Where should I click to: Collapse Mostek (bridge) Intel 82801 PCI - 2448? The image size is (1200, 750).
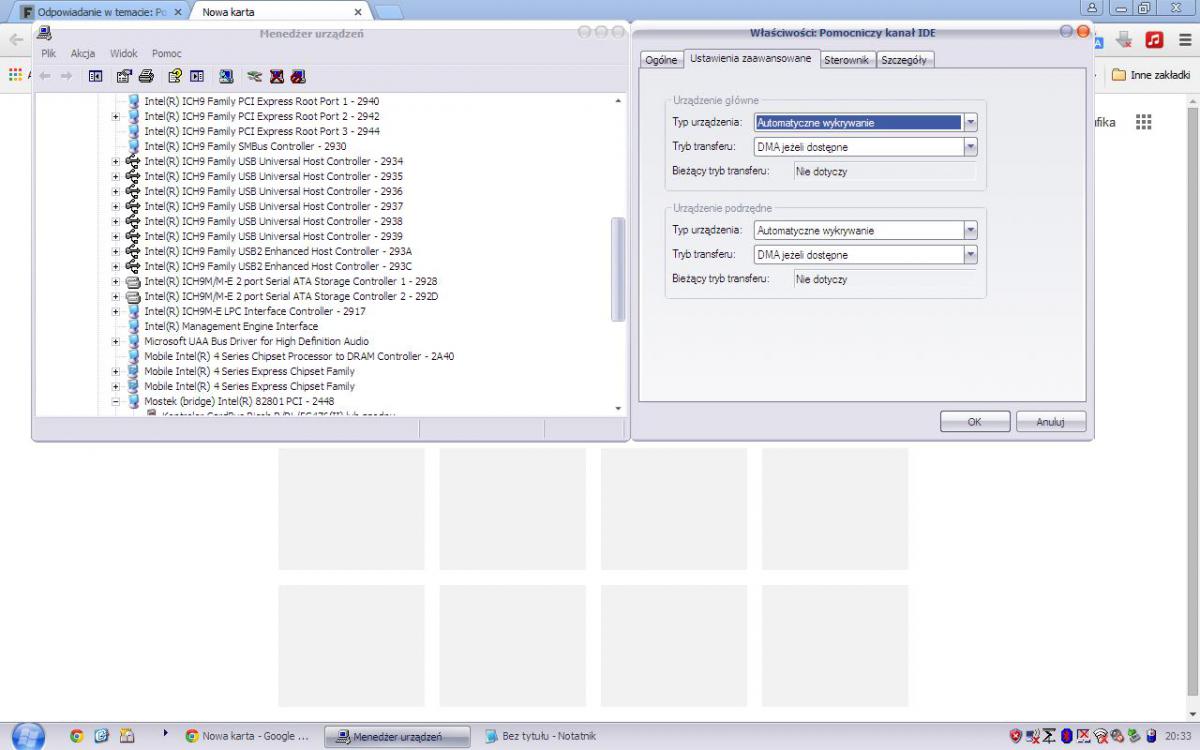(x=116, y=401)
